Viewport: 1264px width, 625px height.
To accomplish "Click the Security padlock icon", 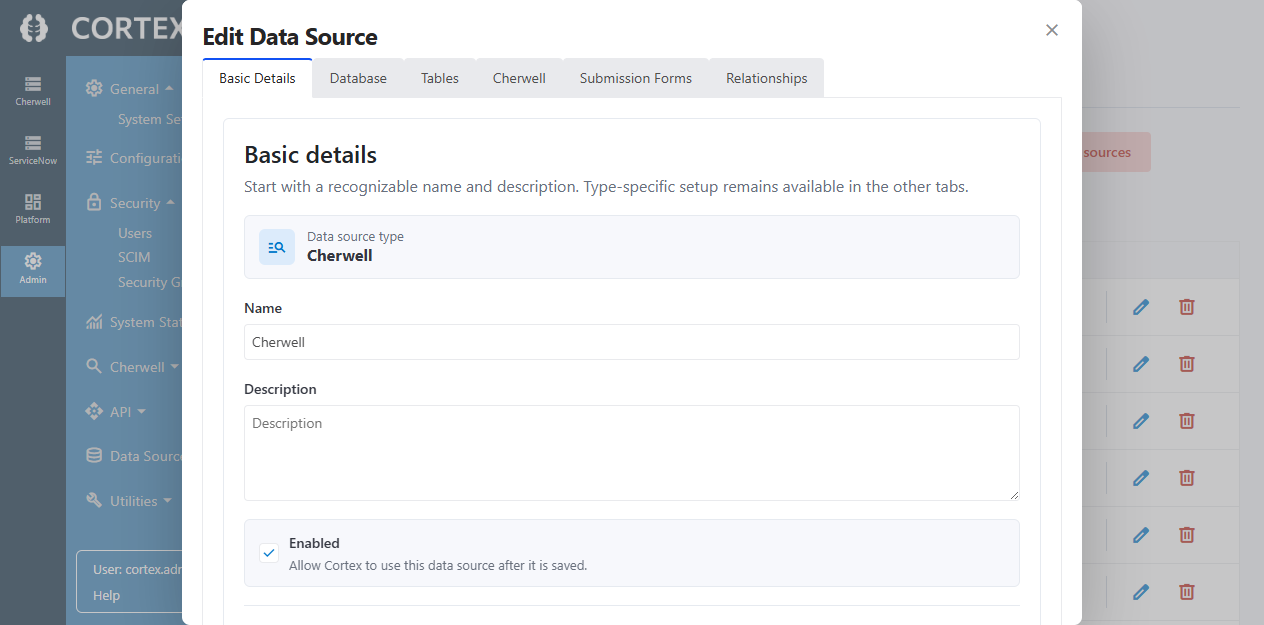I will 94,202.
